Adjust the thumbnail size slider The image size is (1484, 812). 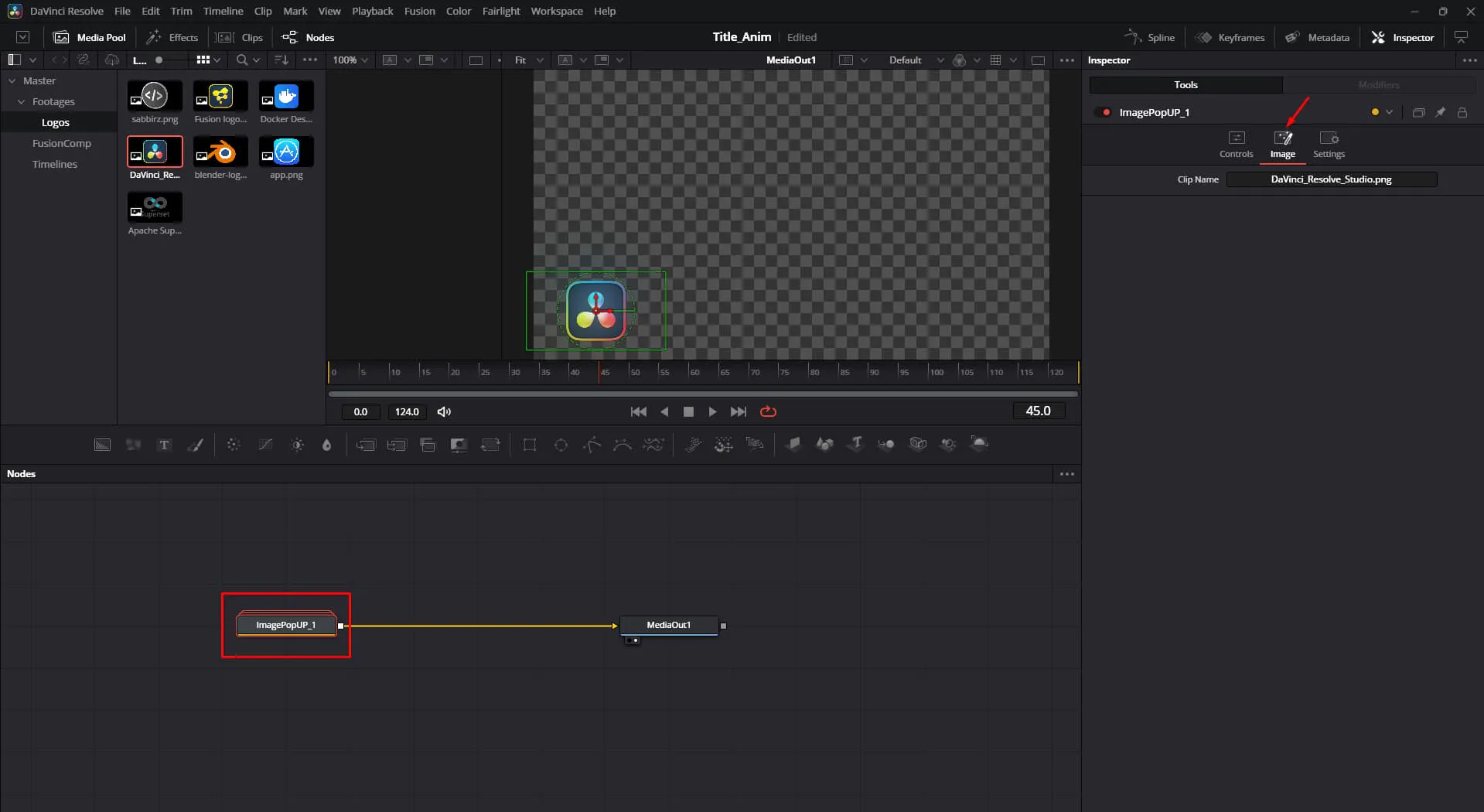159,60
